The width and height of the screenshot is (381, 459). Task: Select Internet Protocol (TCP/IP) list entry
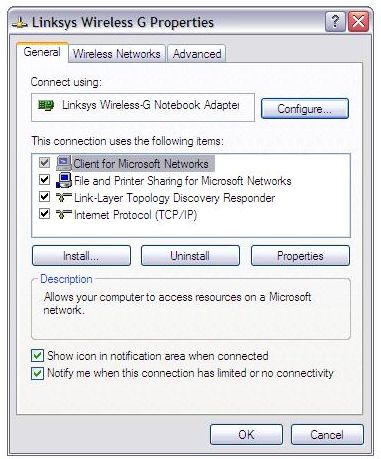point(135,215)
